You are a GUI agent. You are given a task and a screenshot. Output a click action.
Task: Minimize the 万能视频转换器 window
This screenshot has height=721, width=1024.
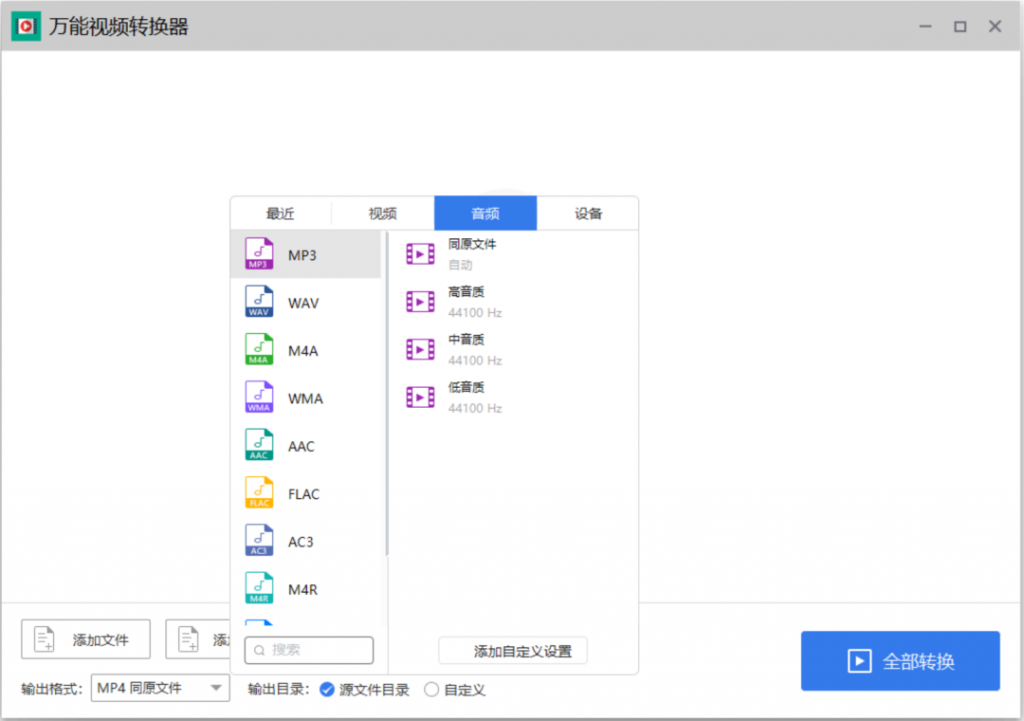[x=925, y=26]
